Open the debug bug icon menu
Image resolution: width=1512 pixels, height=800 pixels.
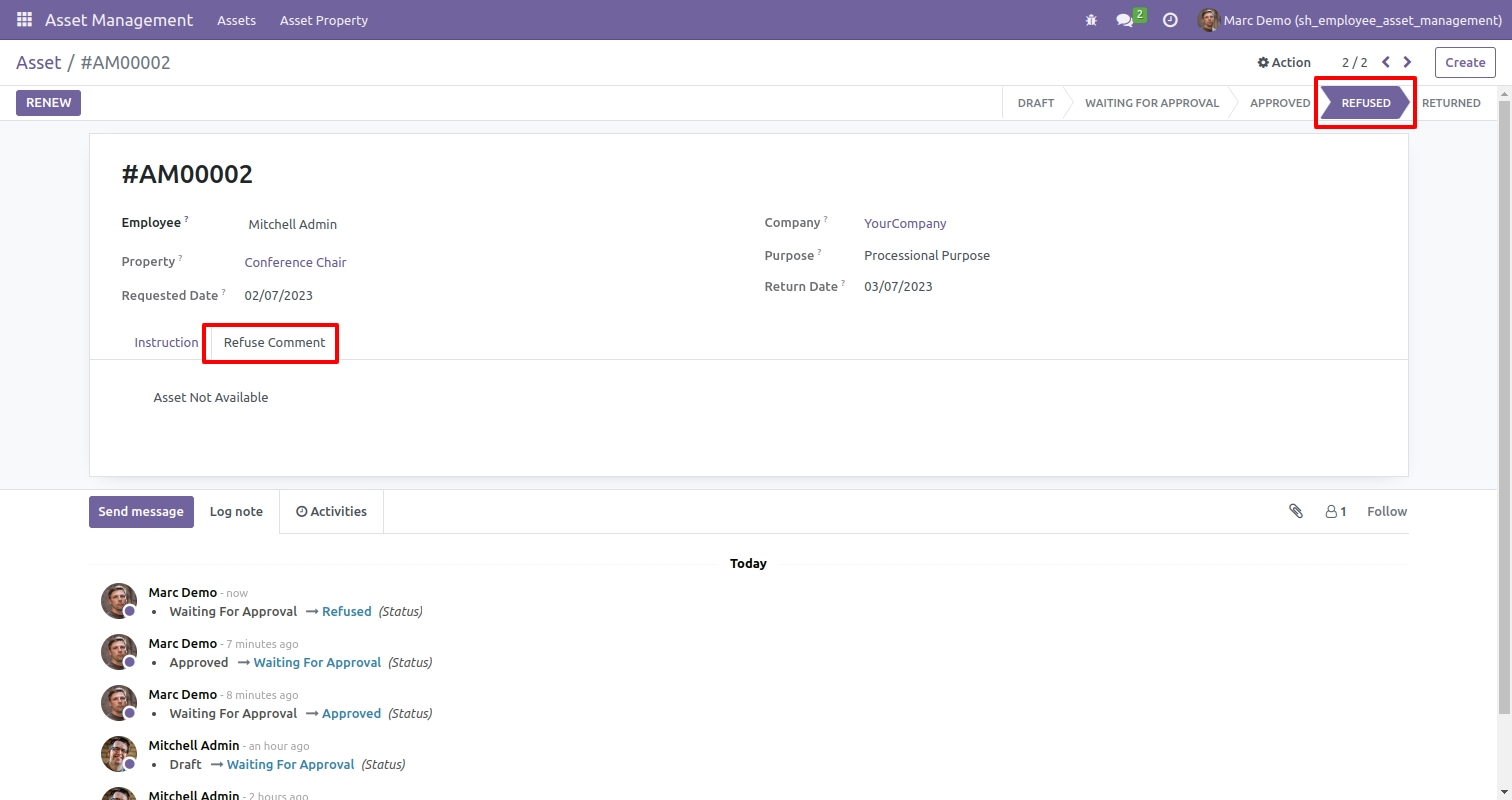pyautogui.click(x=1091, y=20)
